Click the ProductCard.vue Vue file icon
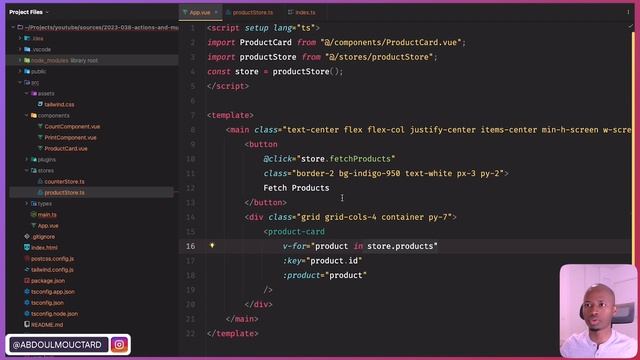The width and height of the screenshot is (640, 360). [x=40, y=149]
